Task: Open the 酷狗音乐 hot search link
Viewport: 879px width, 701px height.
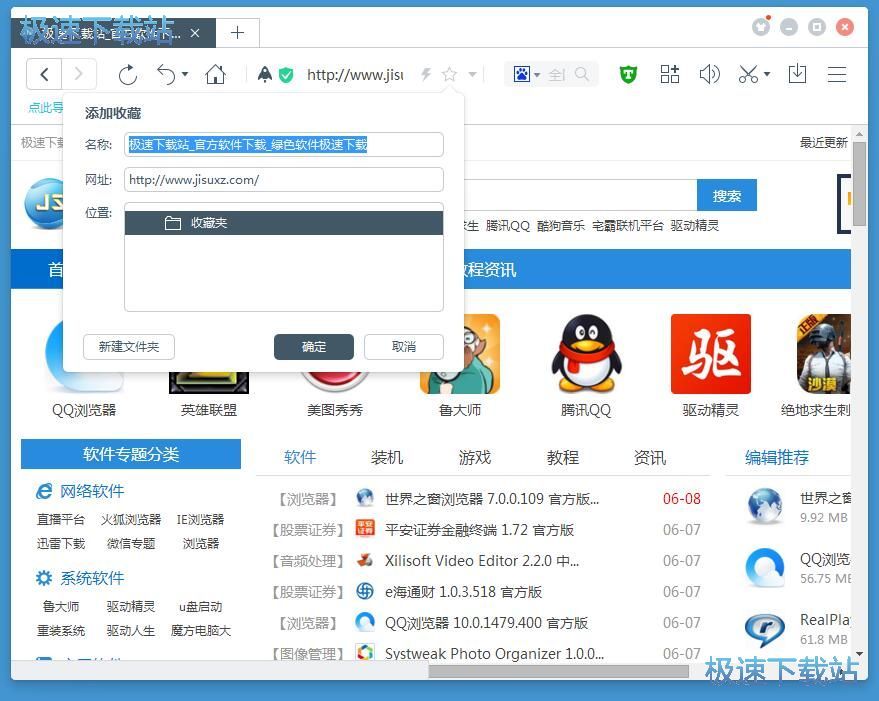Action: (561, 225)
